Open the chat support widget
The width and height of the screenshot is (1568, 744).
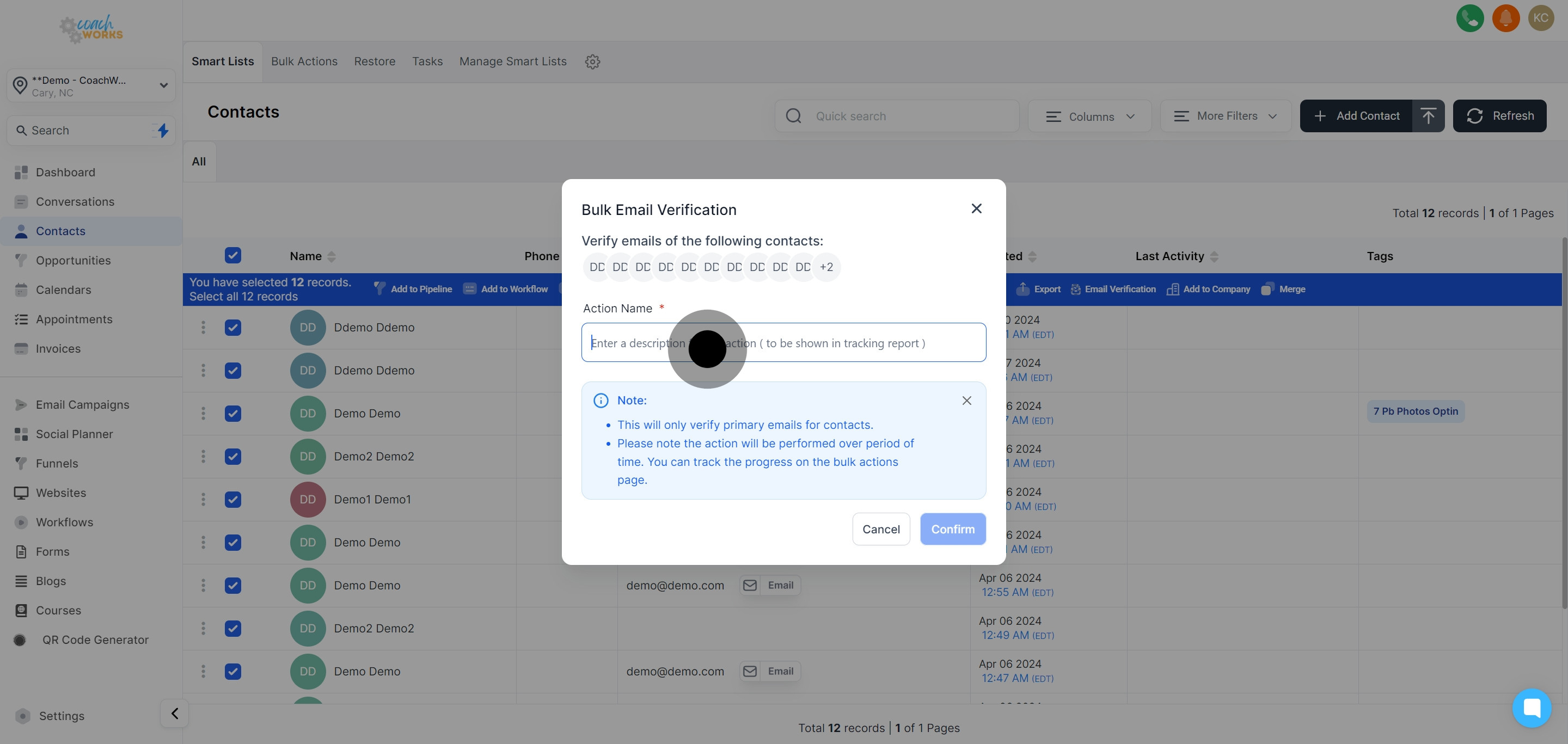[x=1531, y=708]
